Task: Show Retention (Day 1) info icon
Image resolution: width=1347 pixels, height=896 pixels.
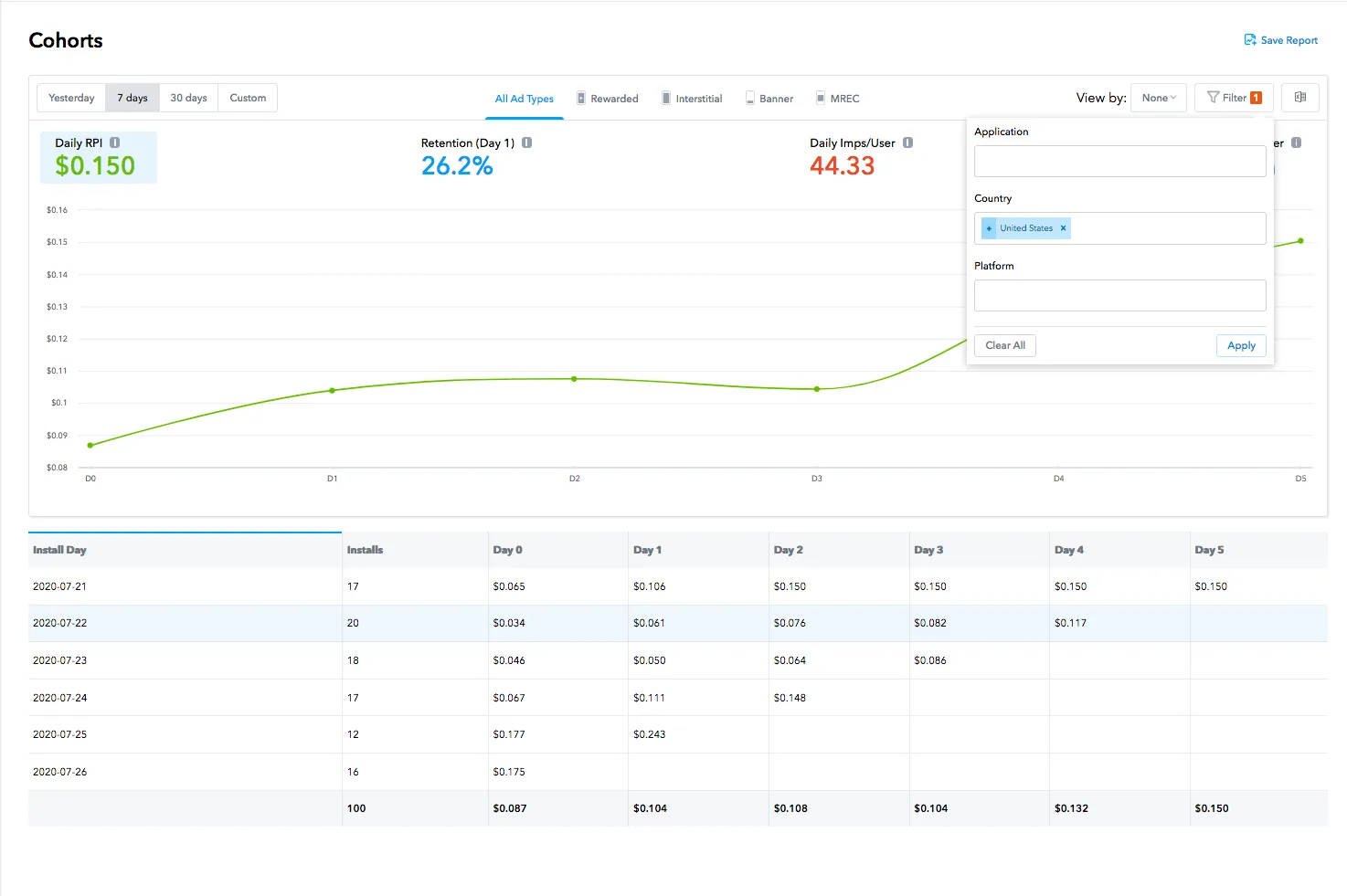Action: [527, 142]
